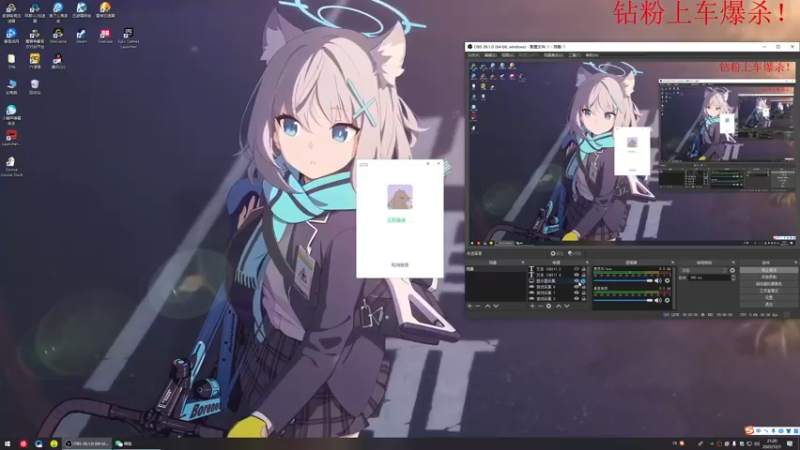Open the 文件 menu in OBS
The width and height of the screenshot is (800, 450).
(473, 55)
